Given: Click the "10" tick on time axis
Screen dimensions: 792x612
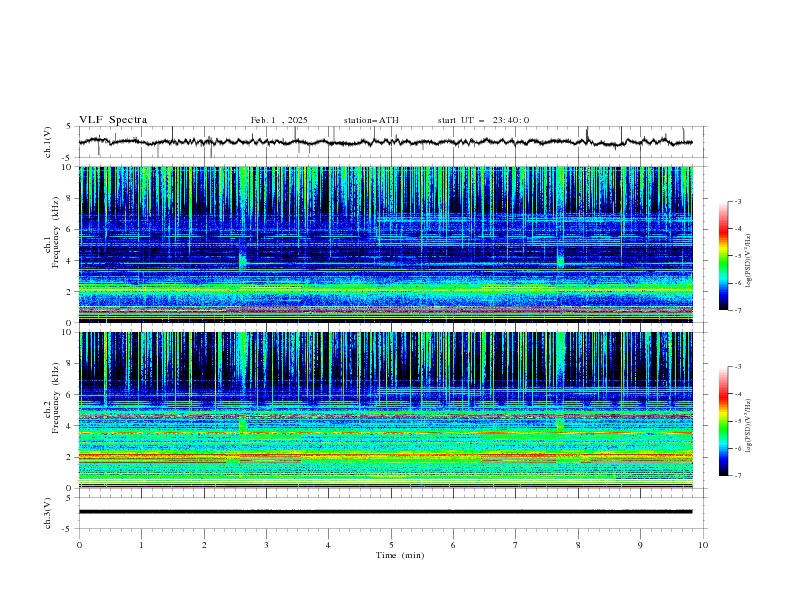Looking at the screenshot, I should pyautogui.click(x=703, y=545).
